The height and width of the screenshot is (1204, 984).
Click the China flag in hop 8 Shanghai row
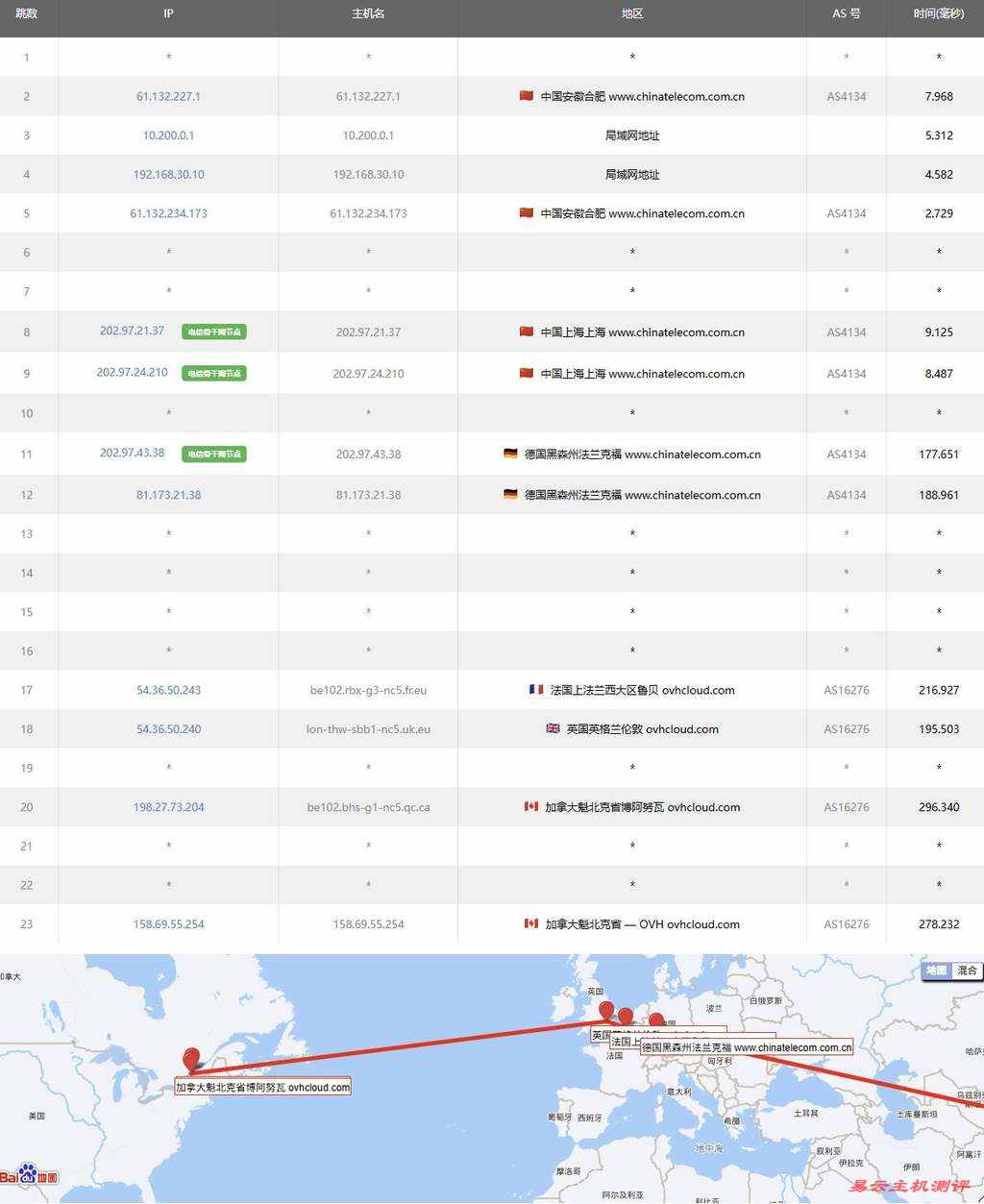(526, 332)
